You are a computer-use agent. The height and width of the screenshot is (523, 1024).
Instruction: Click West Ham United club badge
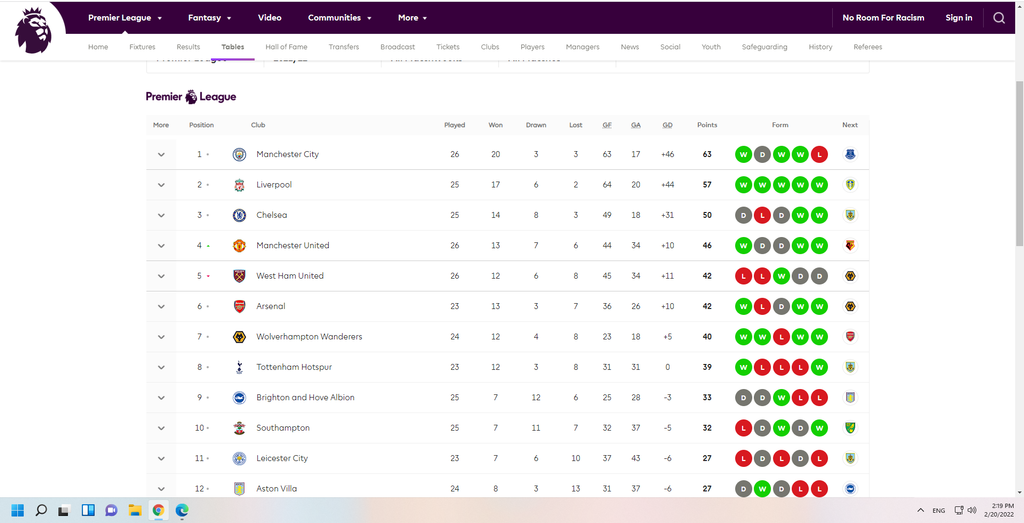[240, 276]
